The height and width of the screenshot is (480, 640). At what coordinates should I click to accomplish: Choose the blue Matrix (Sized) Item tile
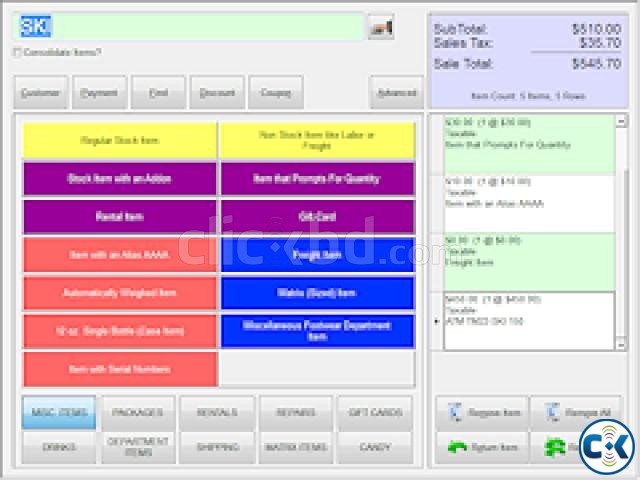coord(317,292)
